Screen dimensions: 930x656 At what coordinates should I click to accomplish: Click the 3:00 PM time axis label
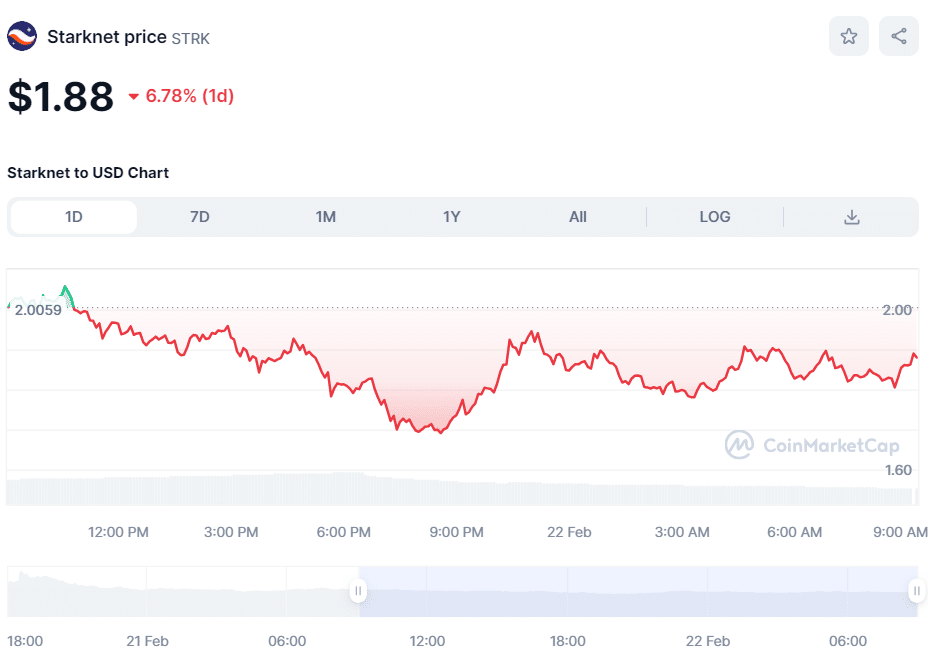(231, 533)
